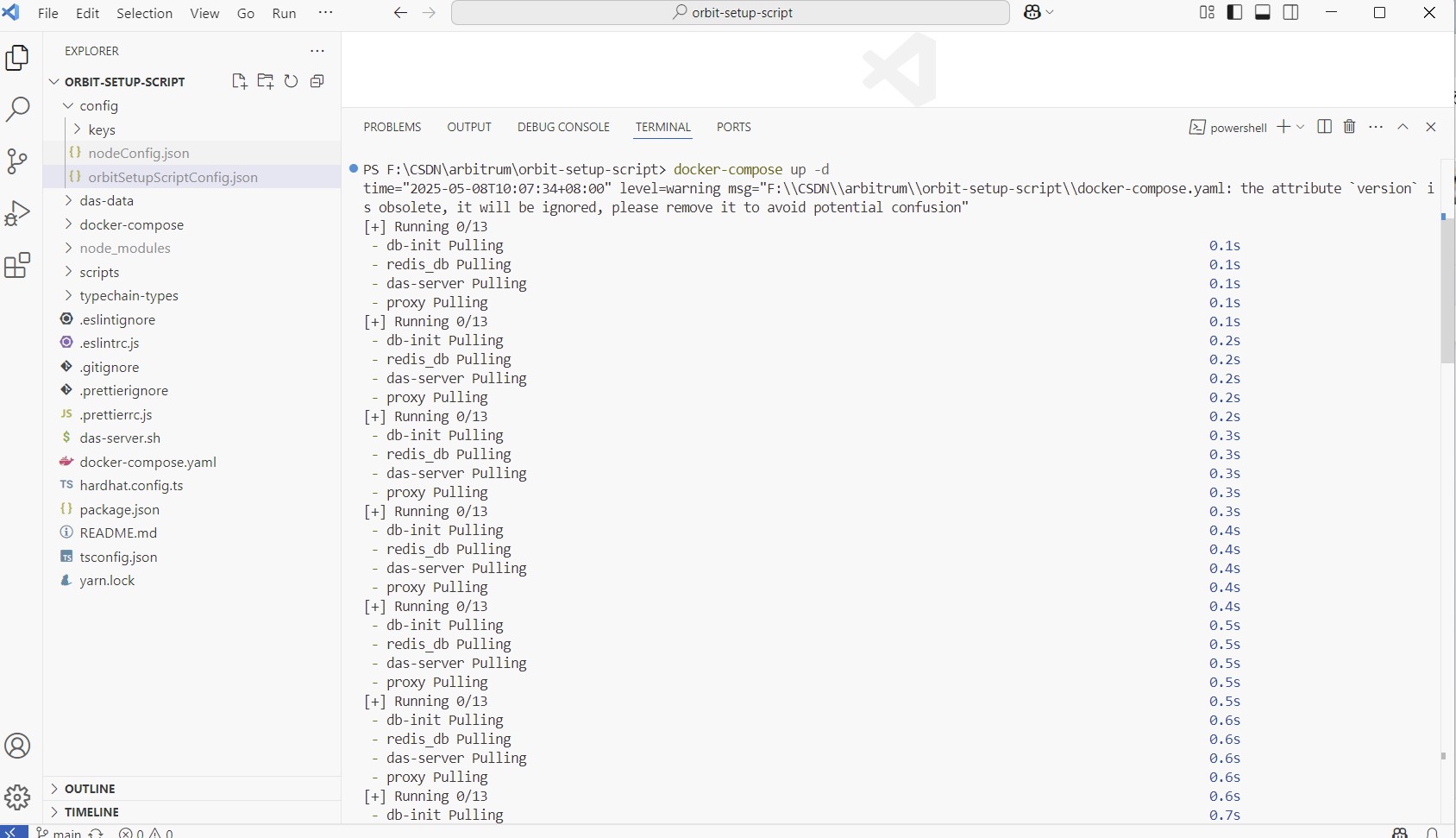The image size is (1456, 838).
Task: Open the Go menu
Action: (246, 13)
